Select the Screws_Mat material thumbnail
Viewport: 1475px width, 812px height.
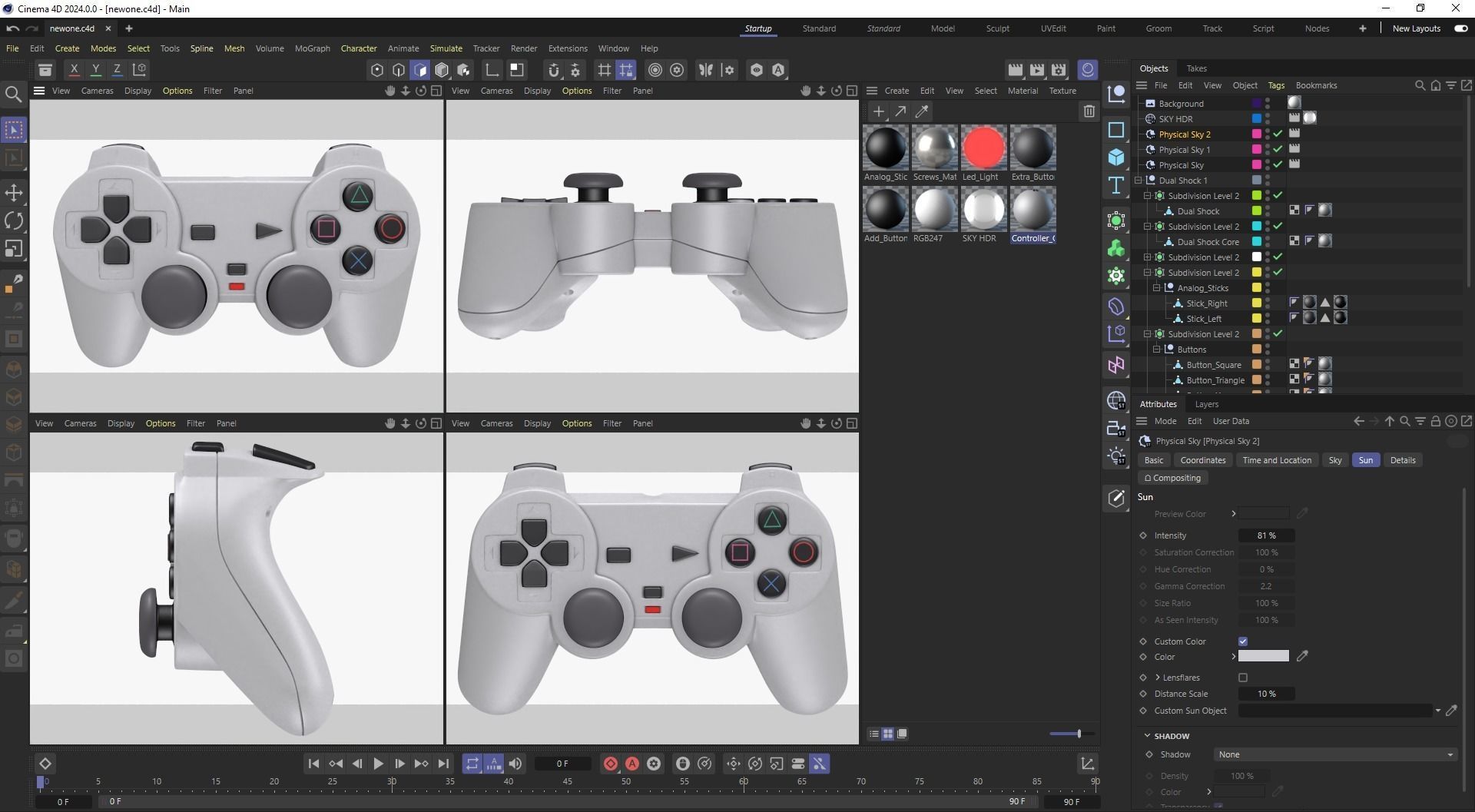coord(934,147)
